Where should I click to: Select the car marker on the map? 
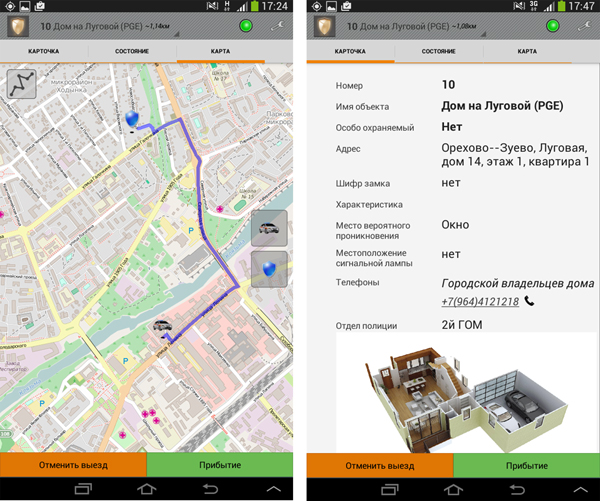tap(161, 328)
